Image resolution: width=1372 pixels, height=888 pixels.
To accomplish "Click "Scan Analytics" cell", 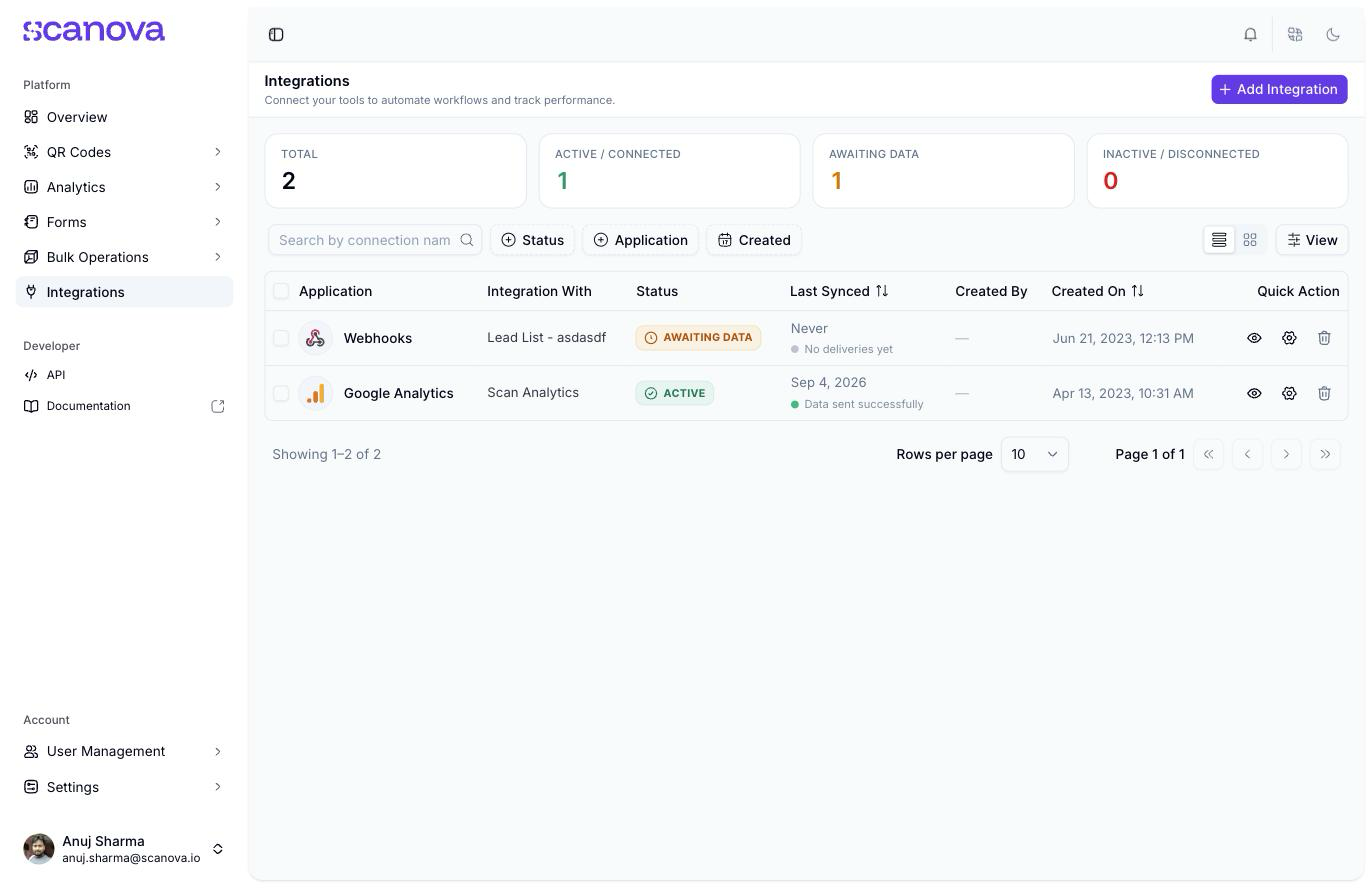I will tap(533, 393).
